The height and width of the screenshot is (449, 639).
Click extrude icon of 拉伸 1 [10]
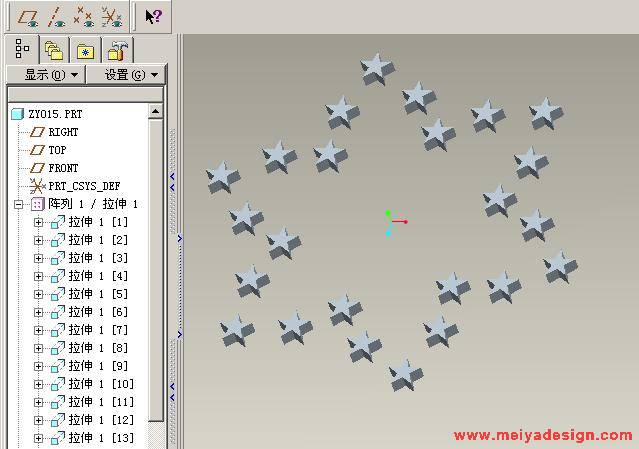coord(57,384)
